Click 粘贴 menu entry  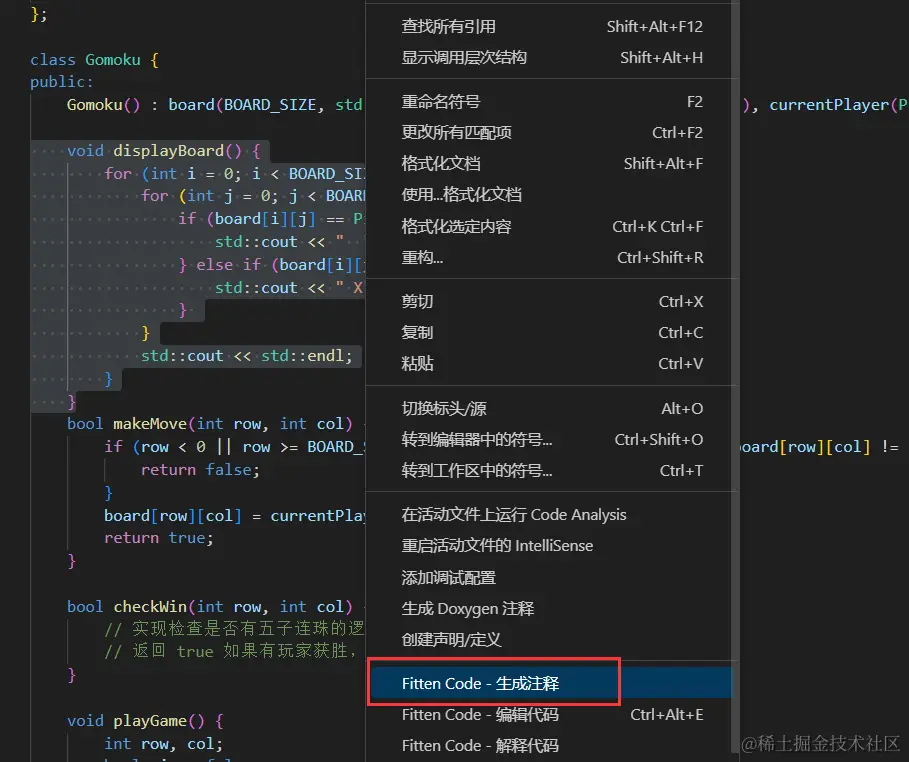(551, 364)
